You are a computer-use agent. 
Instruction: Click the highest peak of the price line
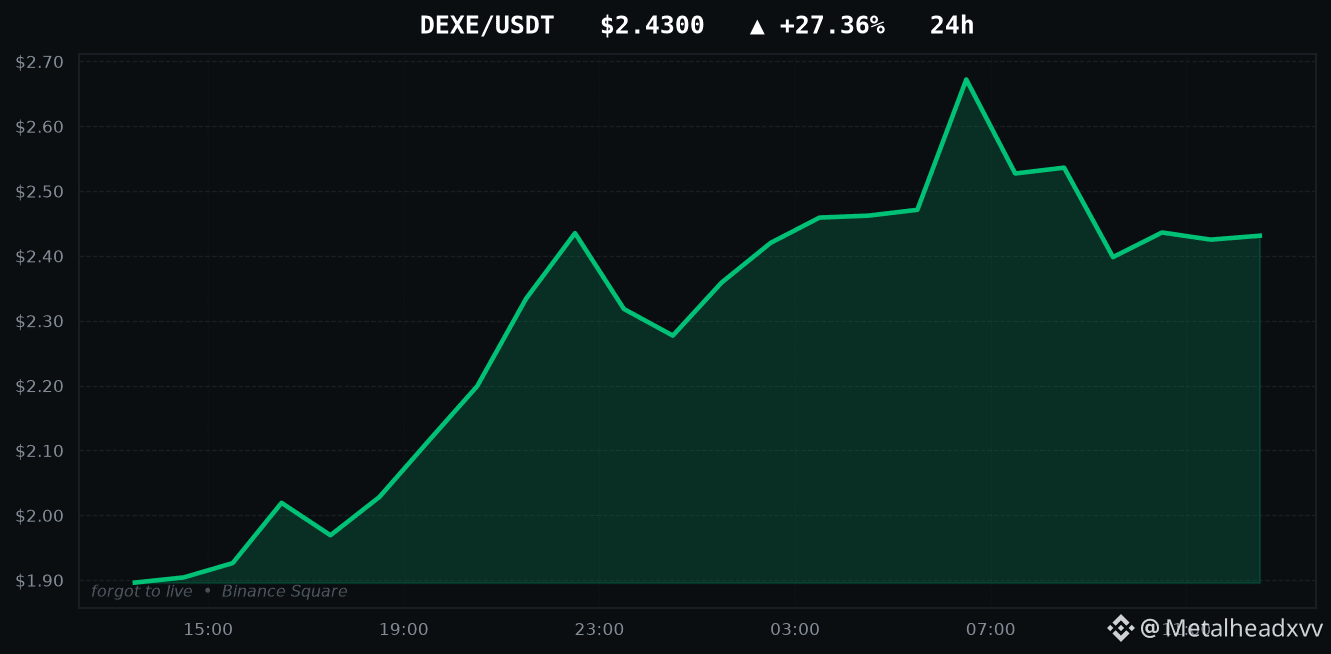pos(966,79)
